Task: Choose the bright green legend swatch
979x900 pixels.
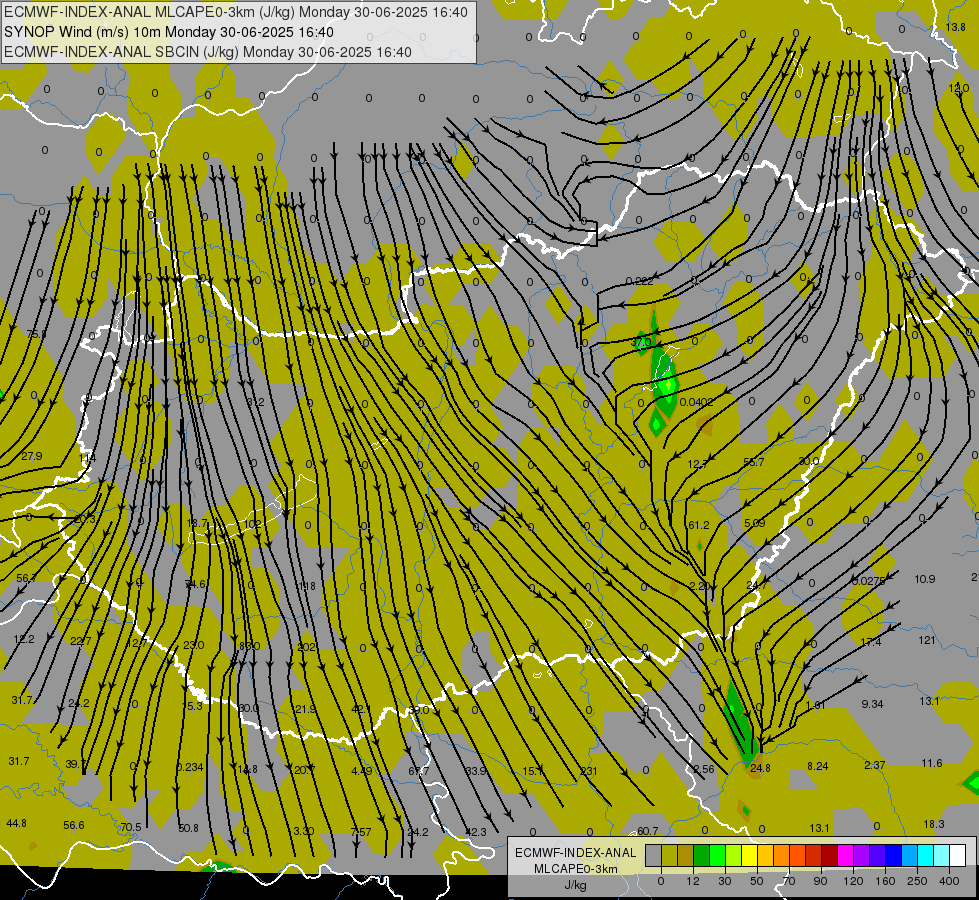Action: click(718, 856)
